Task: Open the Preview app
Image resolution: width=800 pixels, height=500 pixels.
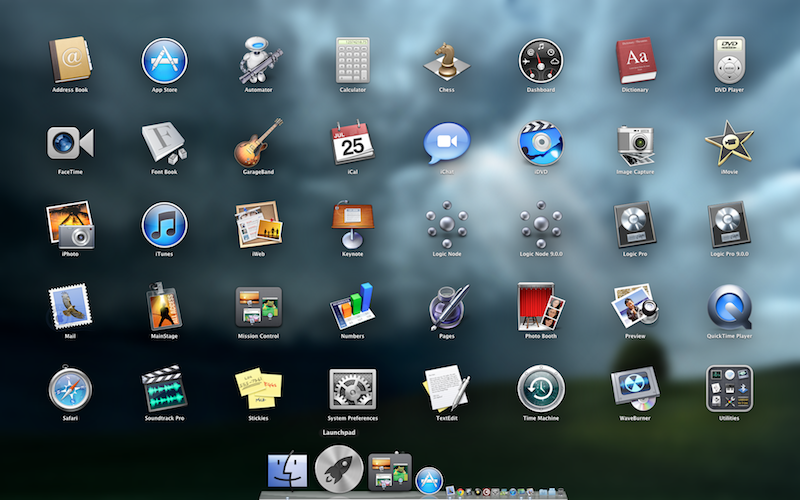Action: (635, 306)
